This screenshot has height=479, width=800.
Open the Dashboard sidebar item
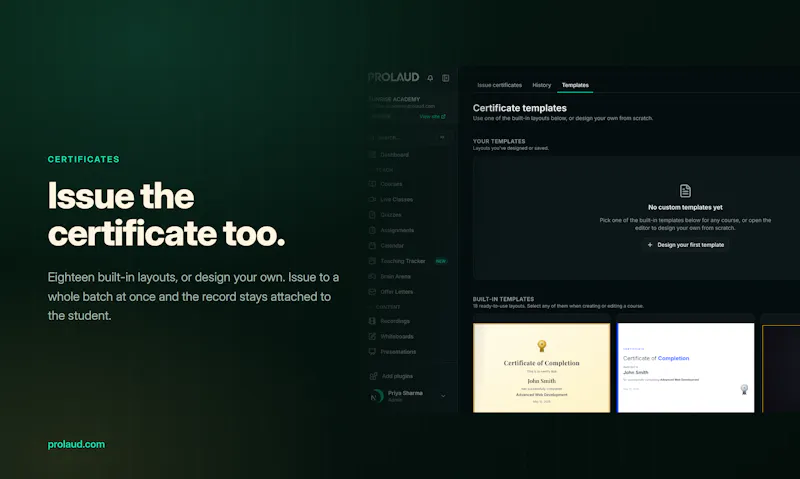coord(389,155)
